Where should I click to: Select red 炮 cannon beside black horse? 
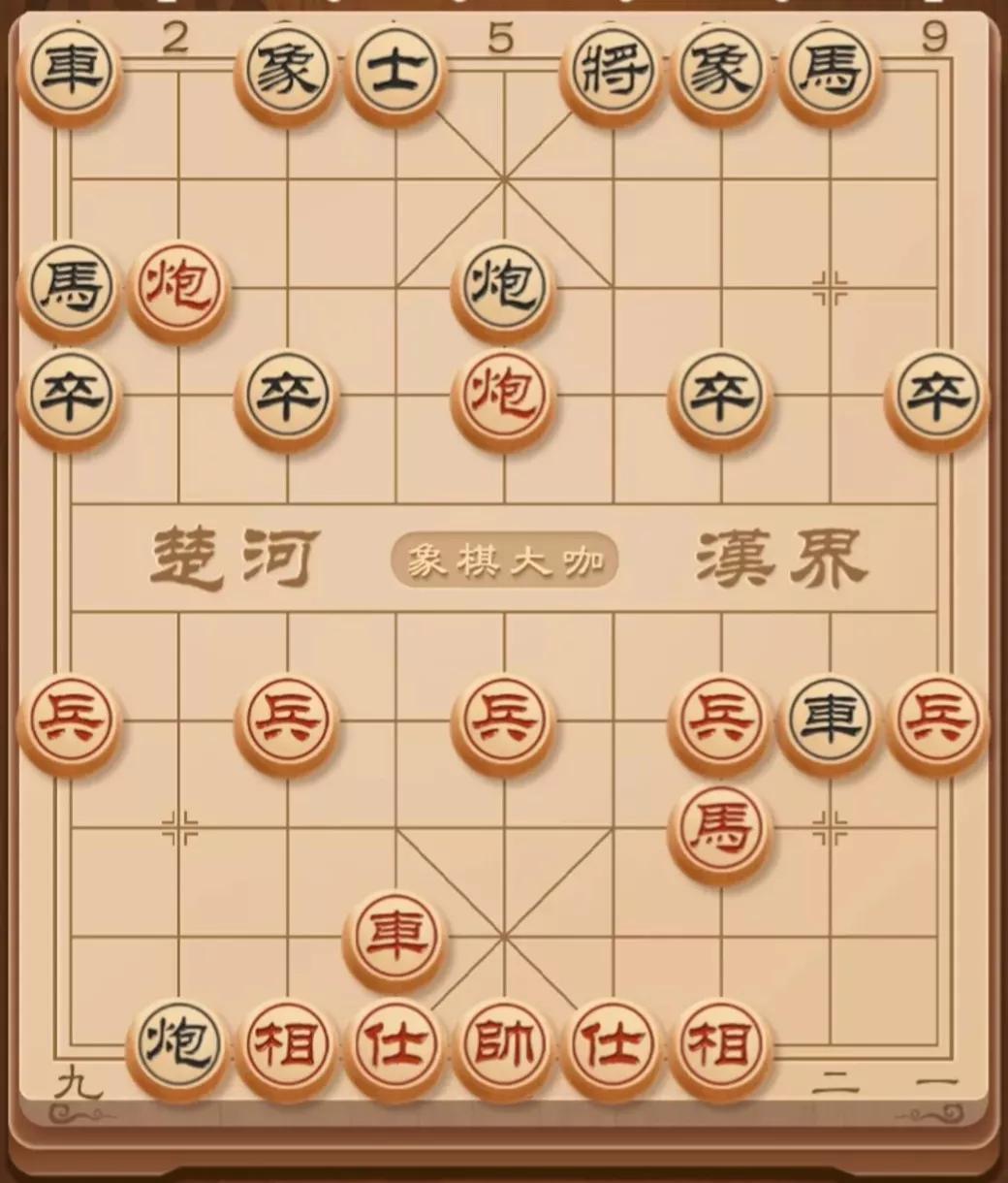click(177, 288)
